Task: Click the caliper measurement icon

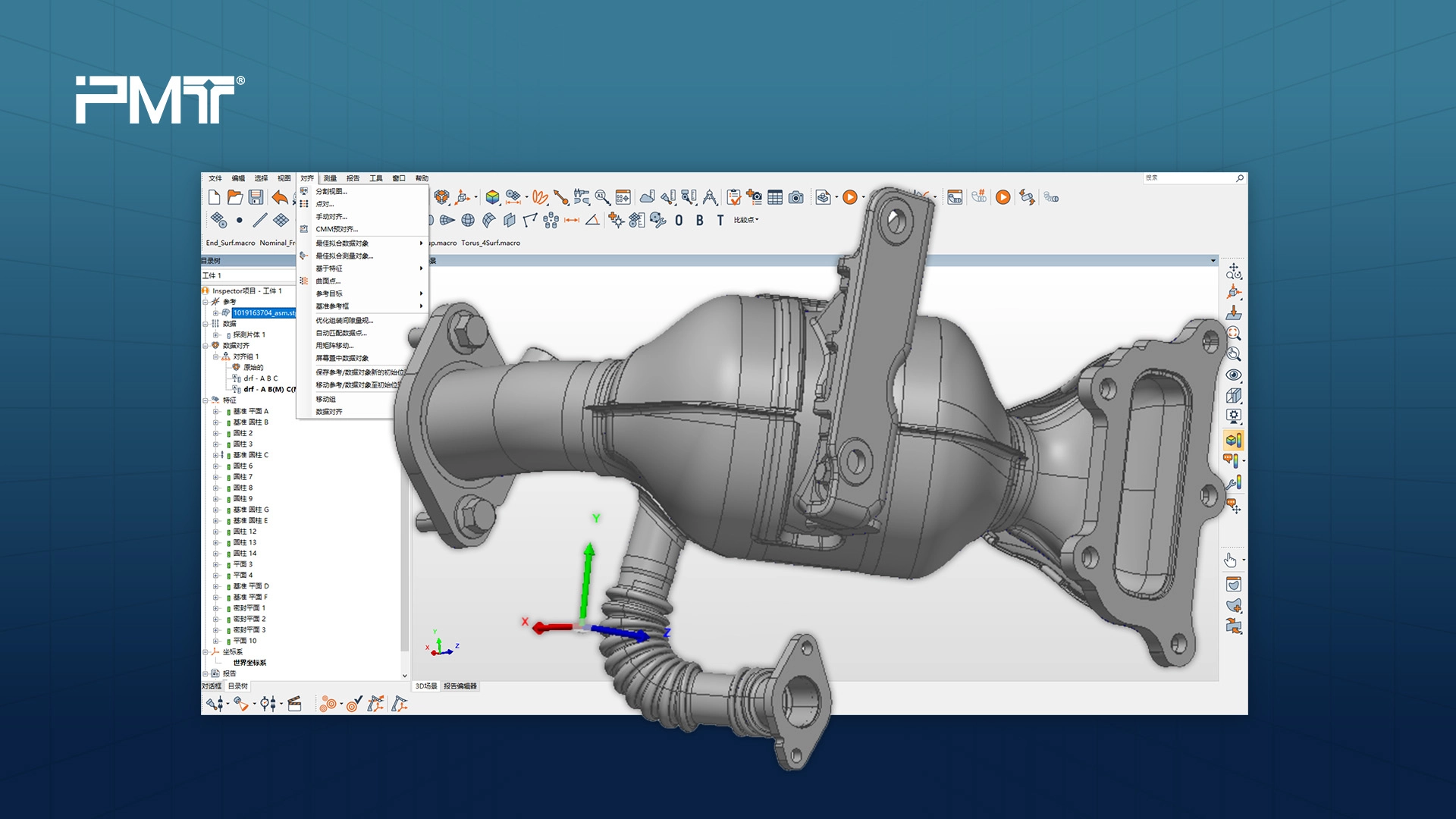Action: (582, 197)
